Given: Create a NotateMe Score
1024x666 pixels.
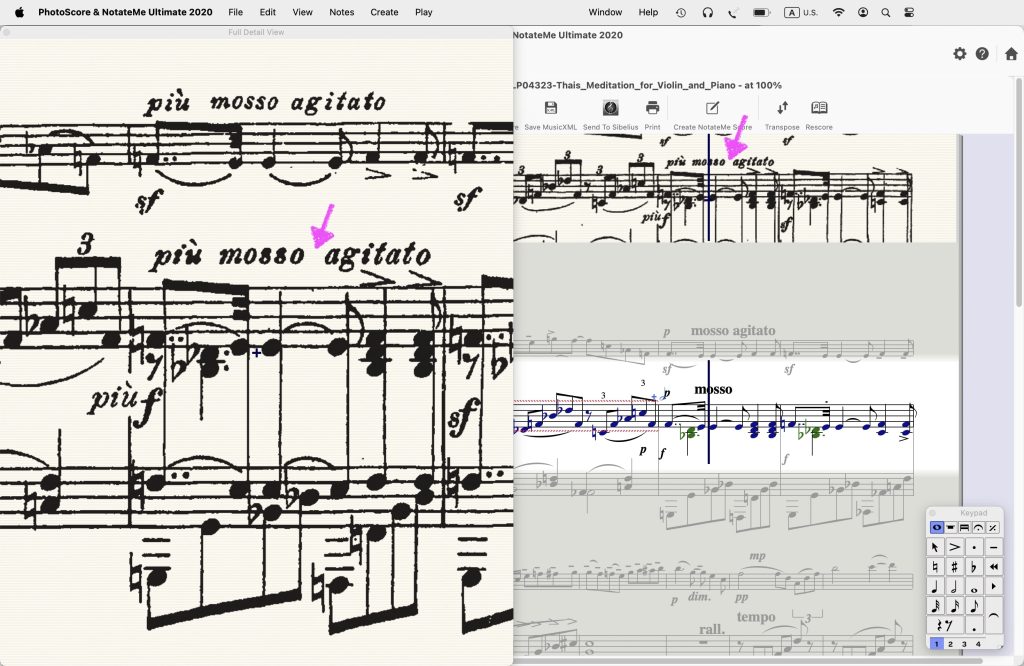Looking at the screenshot, I should [712, 108].
